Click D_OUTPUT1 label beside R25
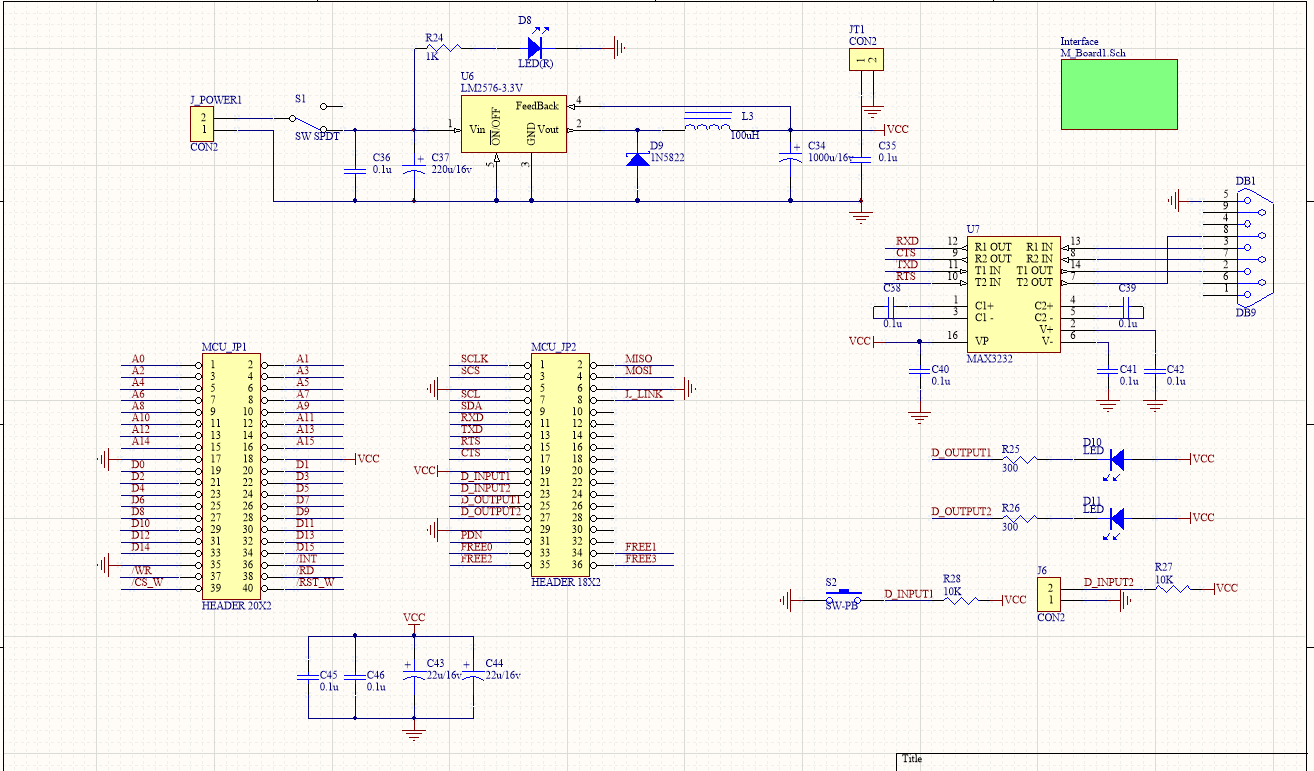Image resolution: width=1314 pixels, height=771 pixels. point(961,453)
